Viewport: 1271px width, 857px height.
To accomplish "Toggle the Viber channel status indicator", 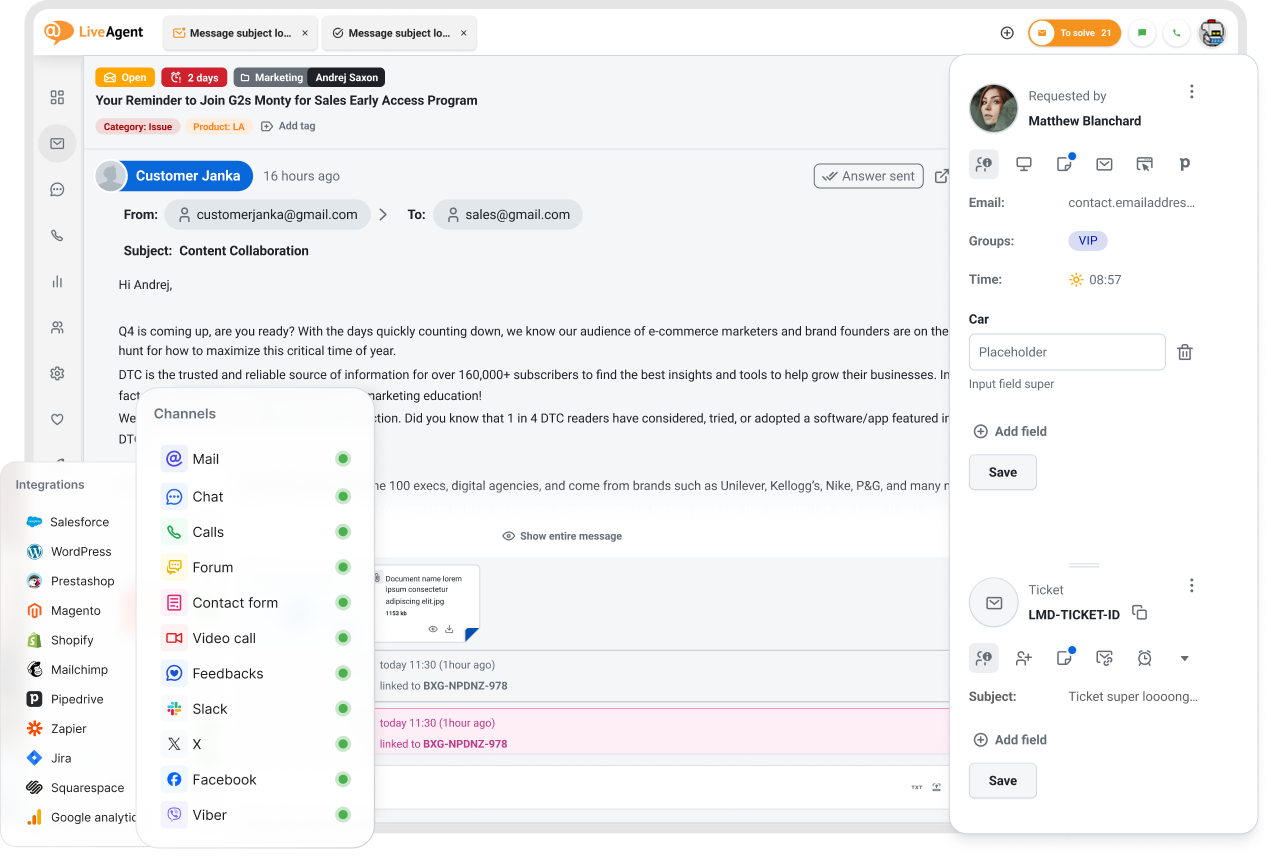I will pos(343,814).
